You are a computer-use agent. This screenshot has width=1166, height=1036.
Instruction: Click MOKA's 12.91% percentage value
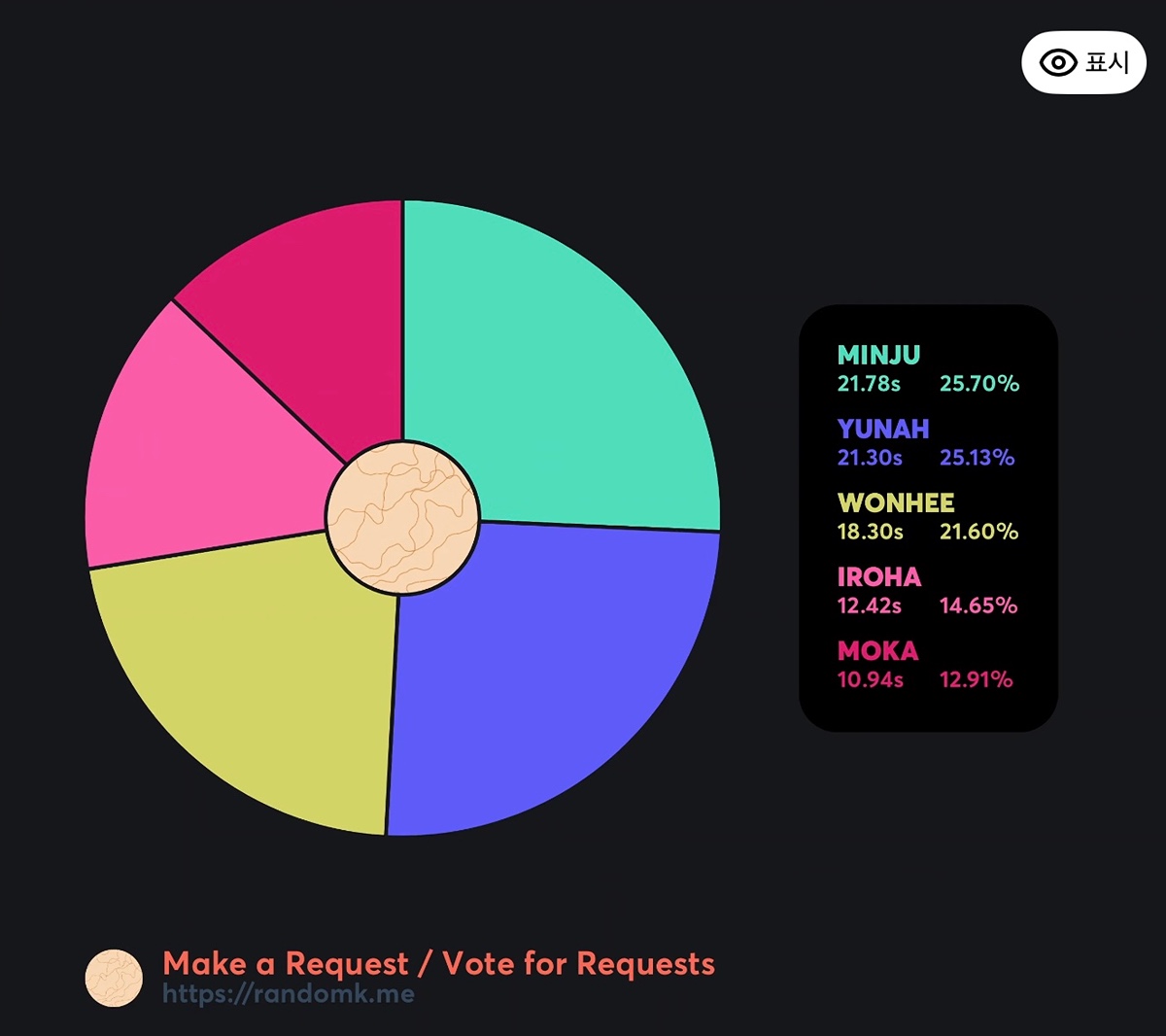[x=976, y=679]
